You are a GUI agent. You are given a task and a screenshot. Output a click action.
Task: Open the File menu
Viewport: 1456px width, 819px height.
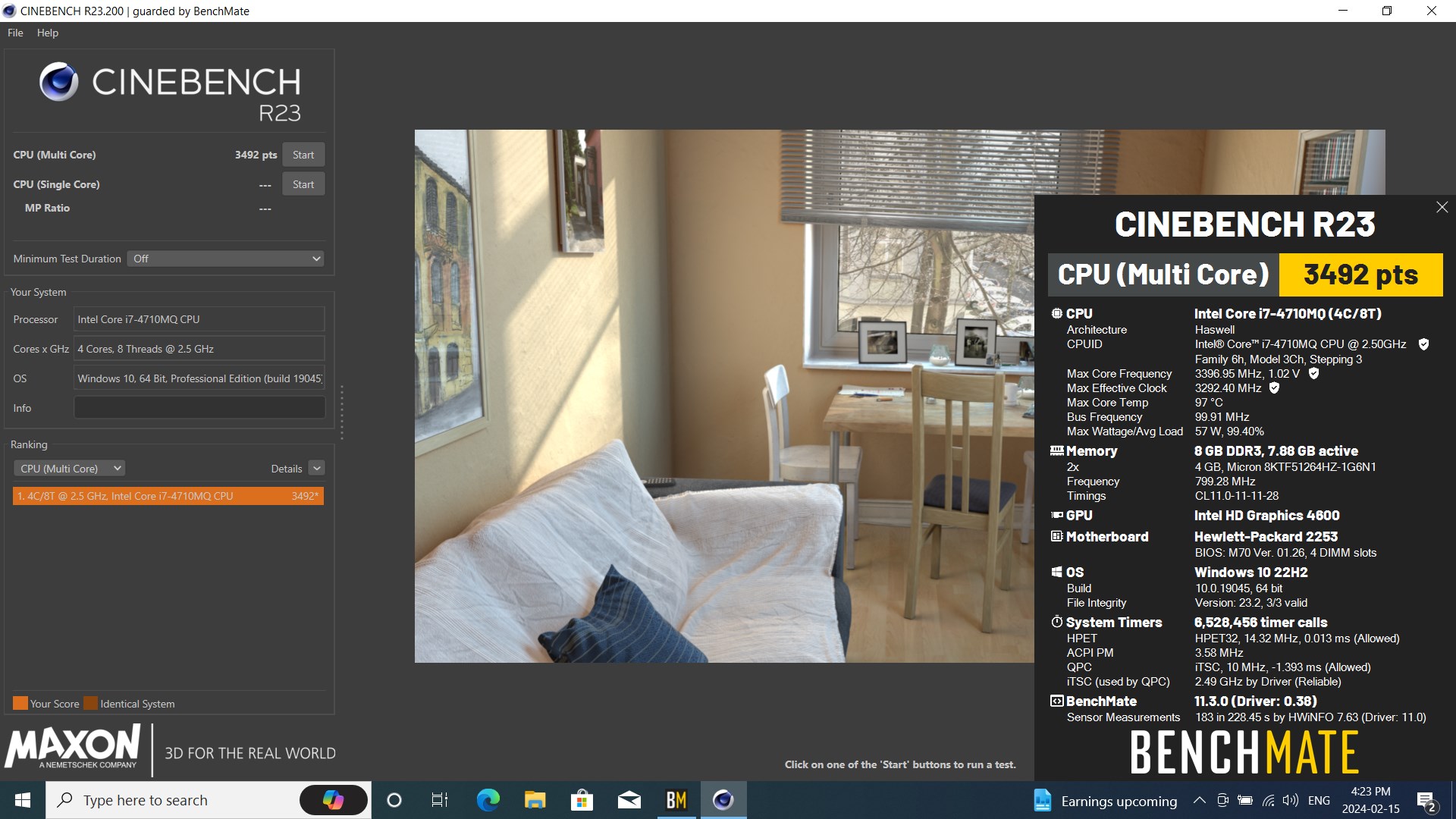(15, 33)
